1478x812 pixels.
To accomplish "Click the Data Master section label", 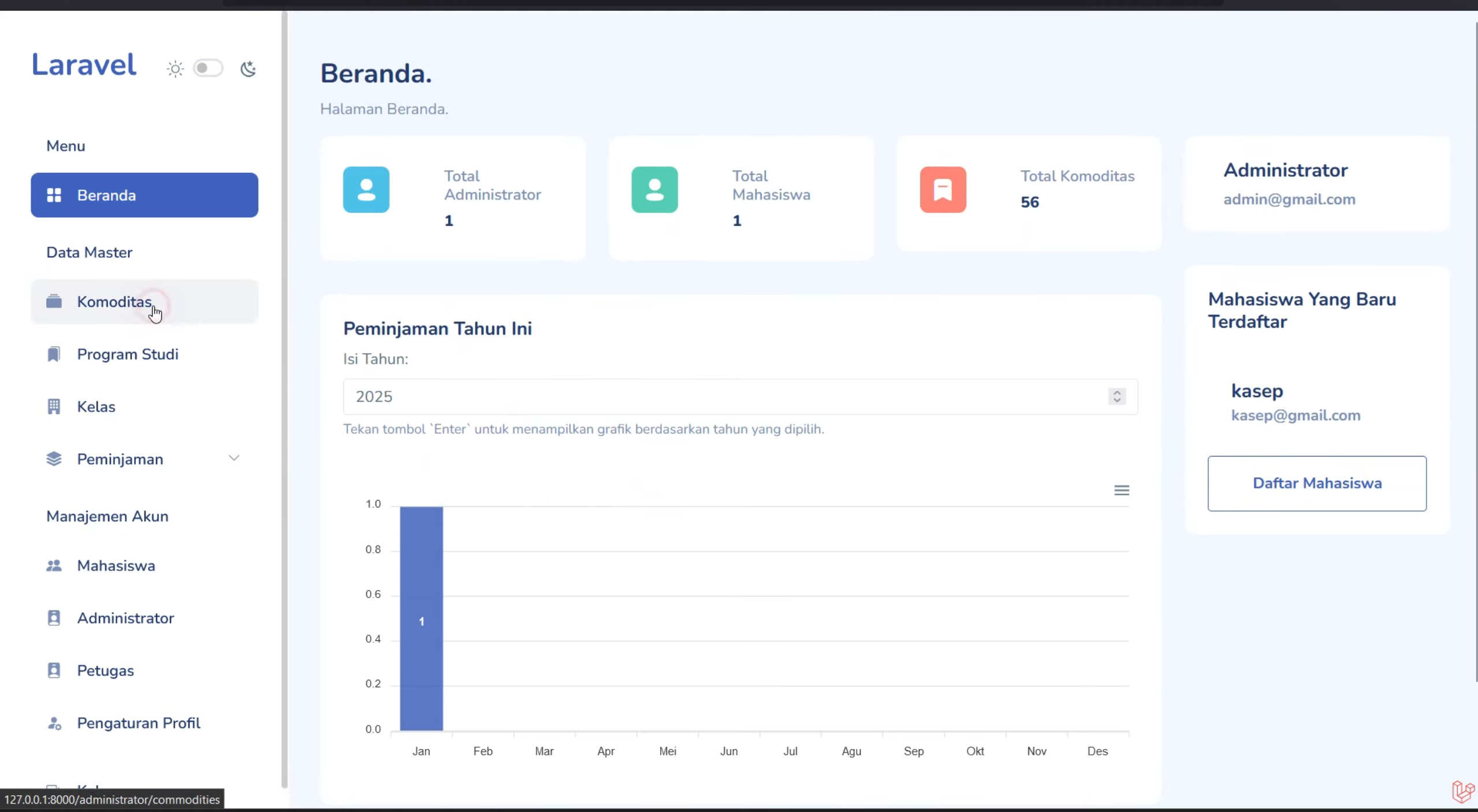I will 89,253.
